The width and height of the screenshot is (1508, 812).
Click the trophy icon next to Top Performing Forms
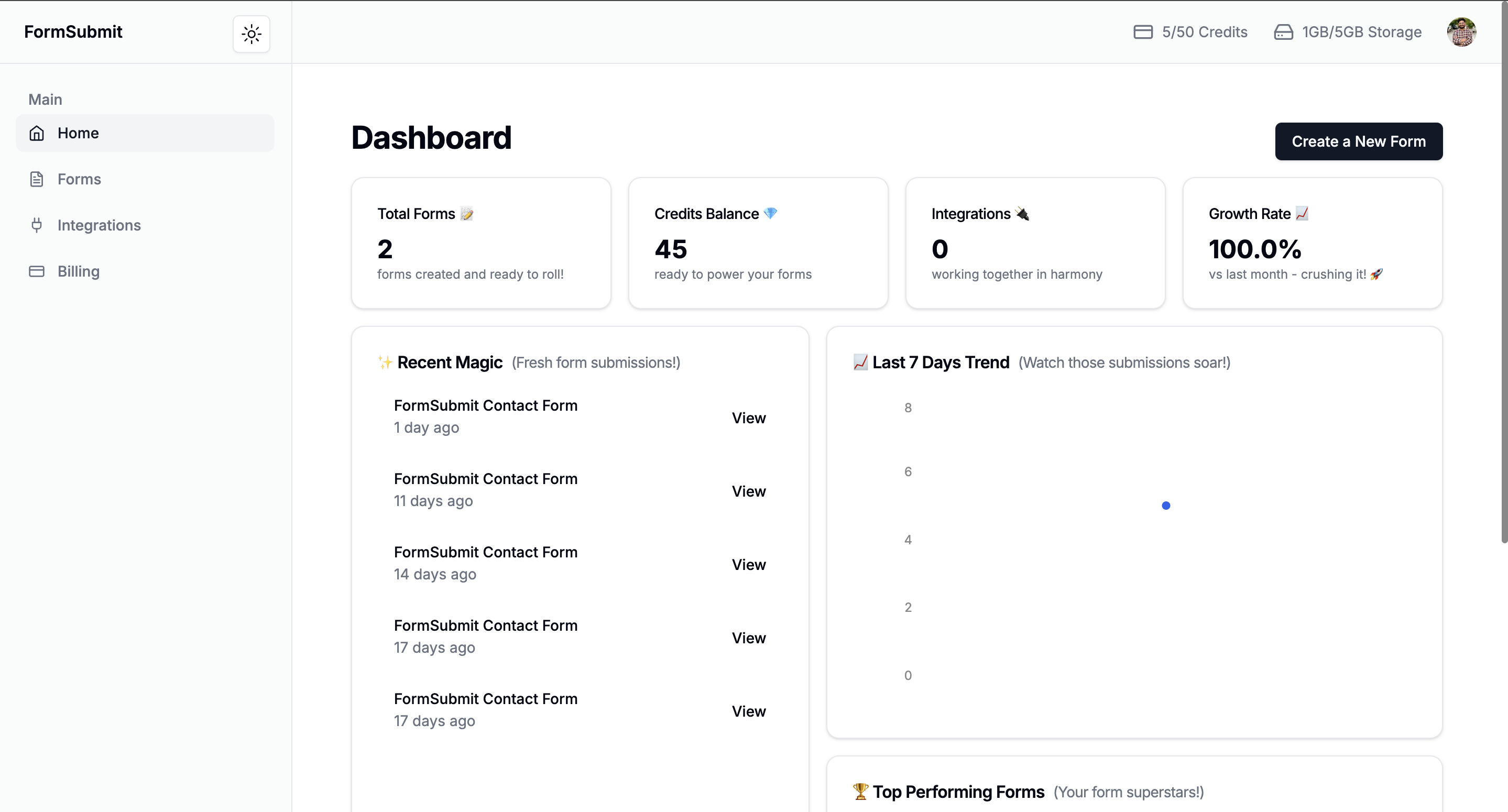coord(860,792)
